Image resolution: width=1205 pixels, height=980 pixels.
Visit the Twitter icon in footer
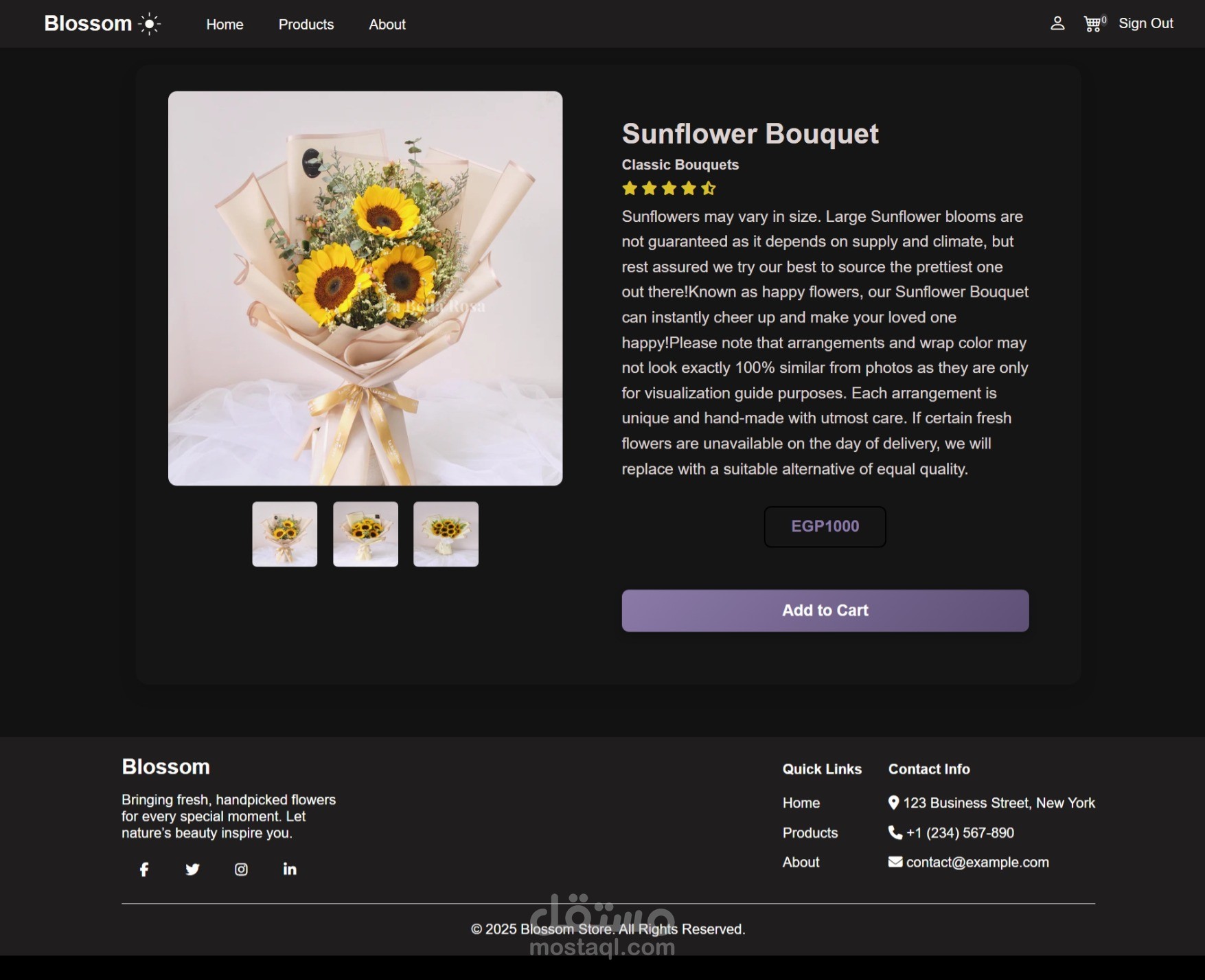pyautogui.click(x=192, y=869)
